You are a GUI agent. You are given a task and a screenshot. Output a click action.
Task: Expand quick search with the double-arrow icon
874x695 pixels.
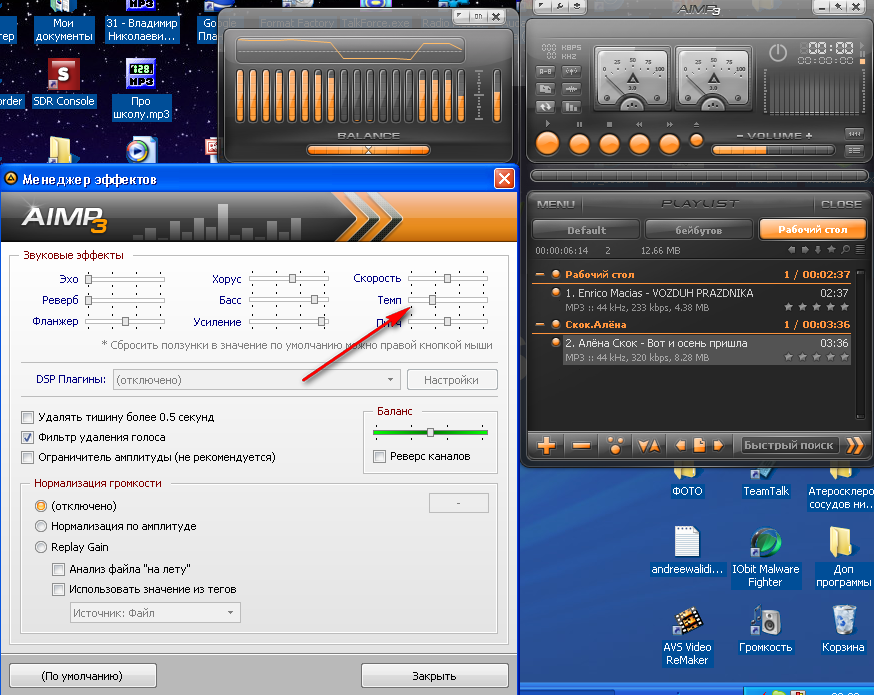click(854, 445)
